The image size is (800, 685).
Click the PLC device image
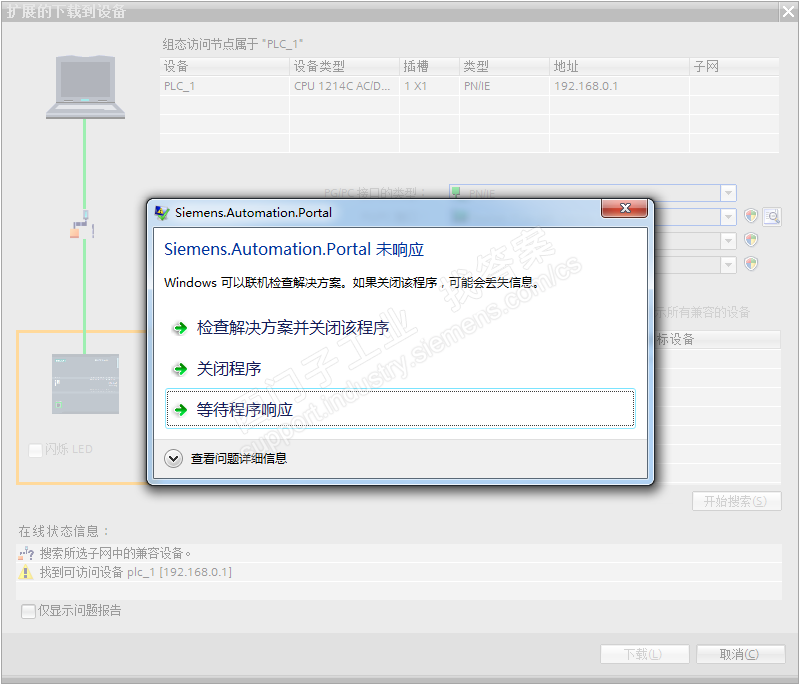[85, 384]
